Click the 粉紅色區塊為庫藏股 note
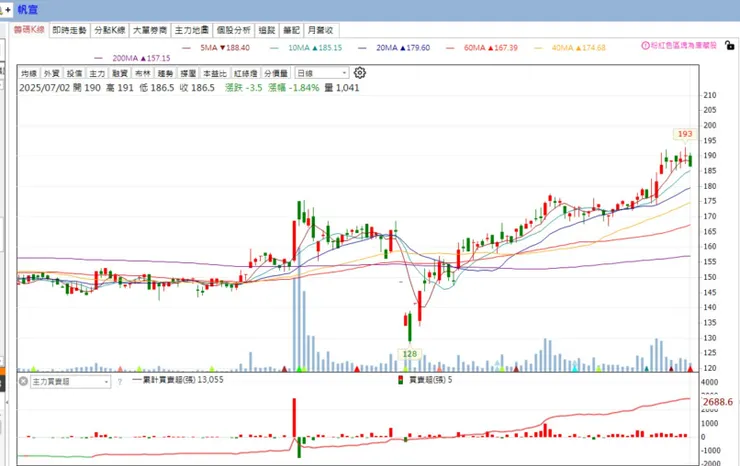740x466 pixels. 683,45
